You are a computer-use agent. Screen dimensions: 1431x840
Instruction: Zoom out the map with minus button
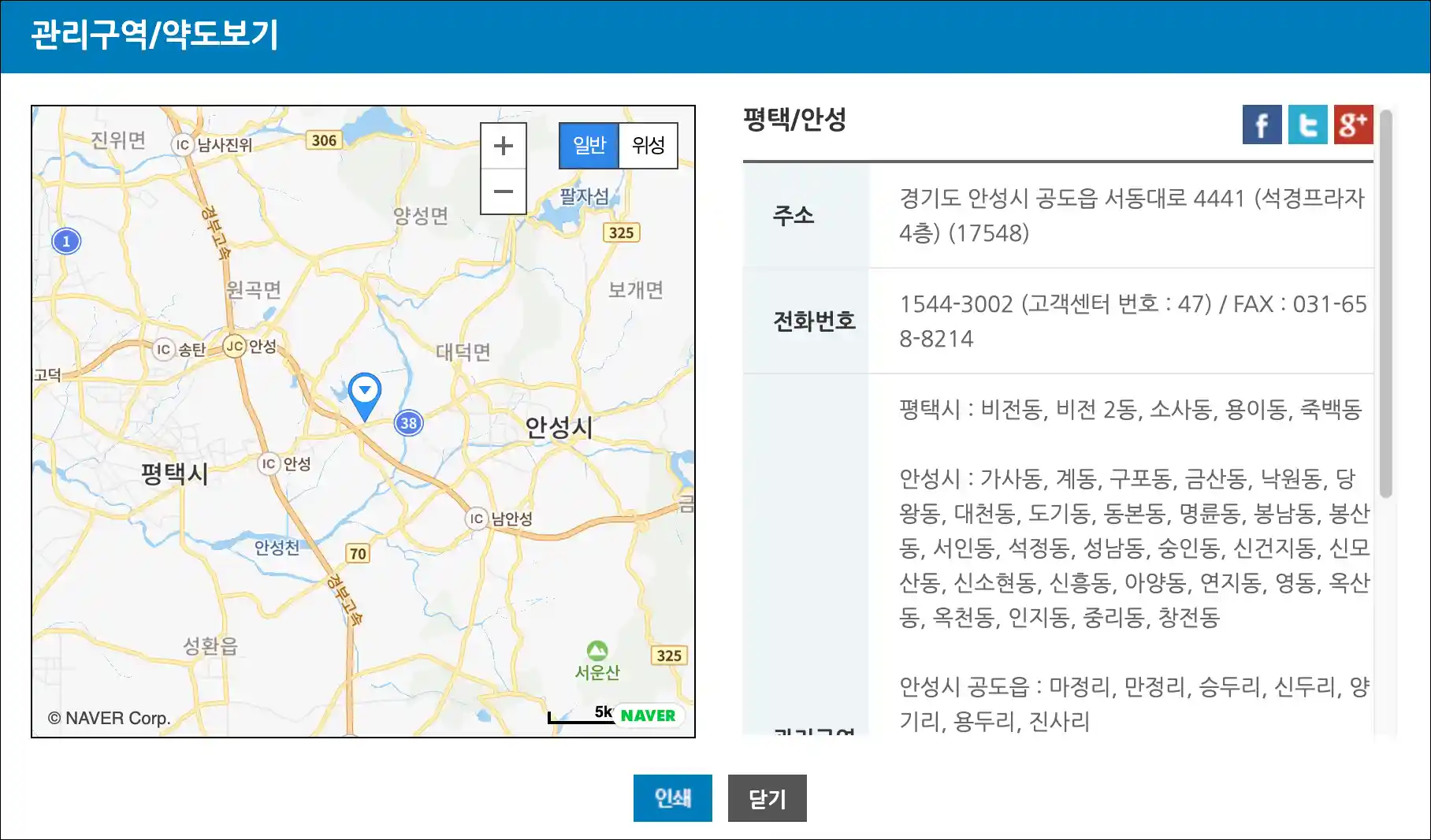[x=504, y=191]
